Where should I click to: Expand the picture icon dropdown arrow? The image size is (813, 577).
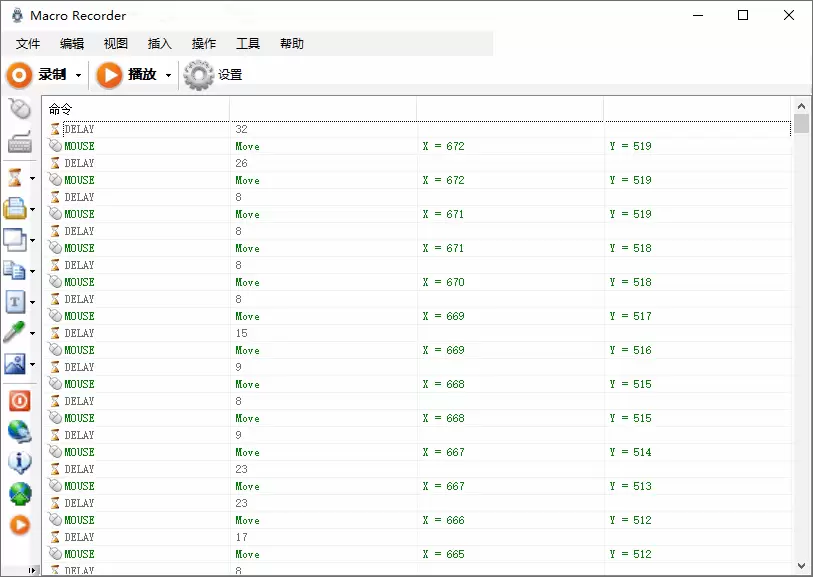tap(32, 364)
